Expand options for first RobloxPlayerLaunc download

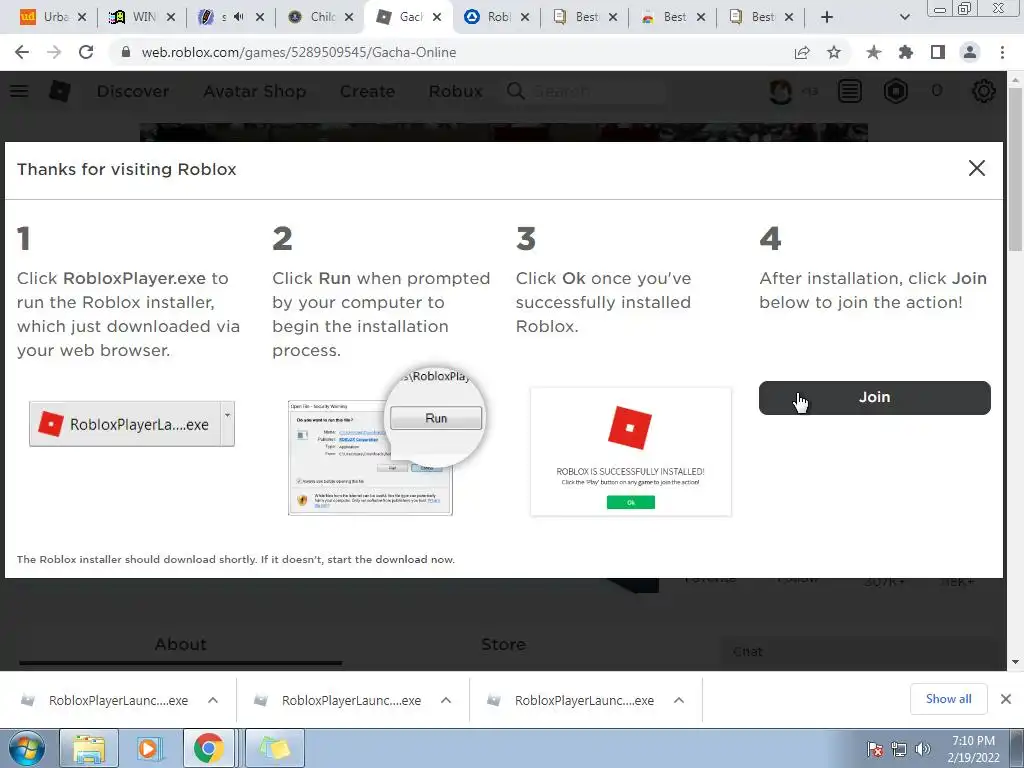tap(213, 700)
